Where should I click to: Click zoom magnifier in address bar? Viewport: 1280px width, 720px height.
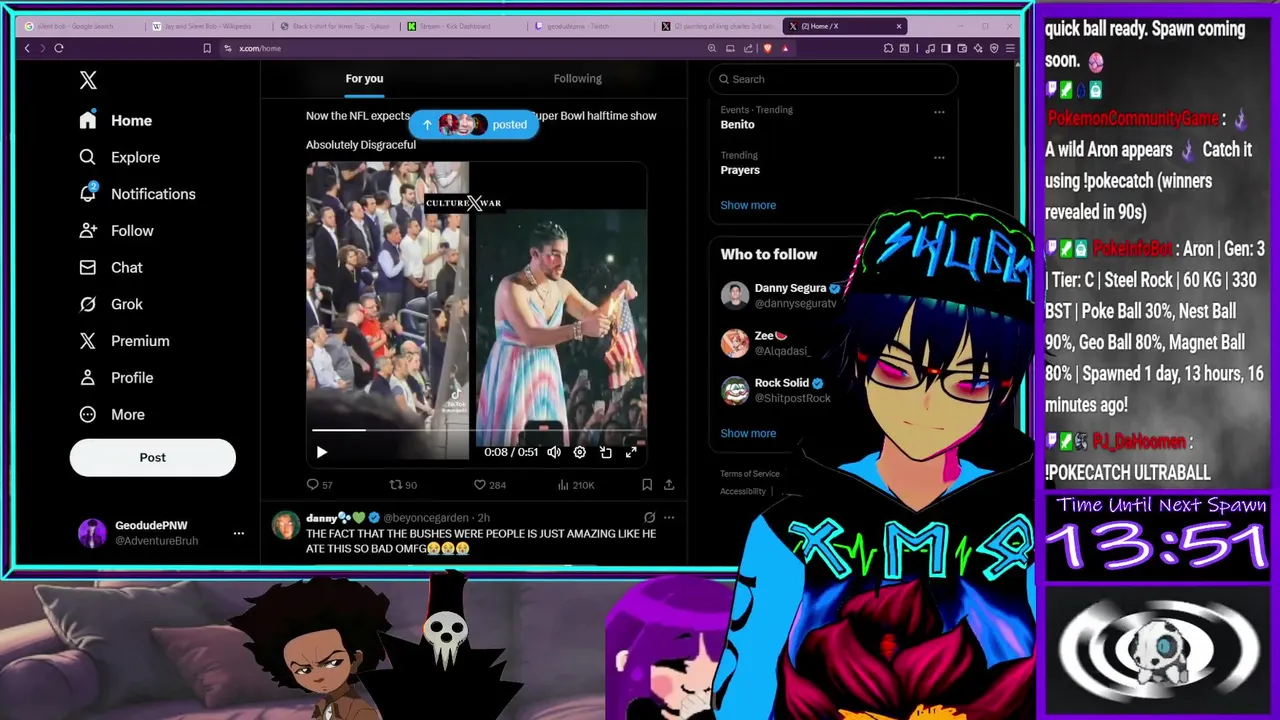712,48
